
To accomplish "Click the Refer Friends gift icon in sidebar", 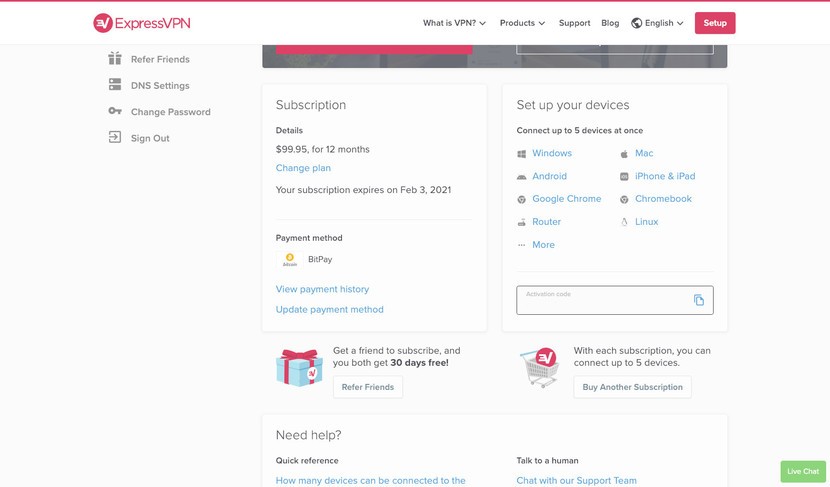I will [115, 58].
